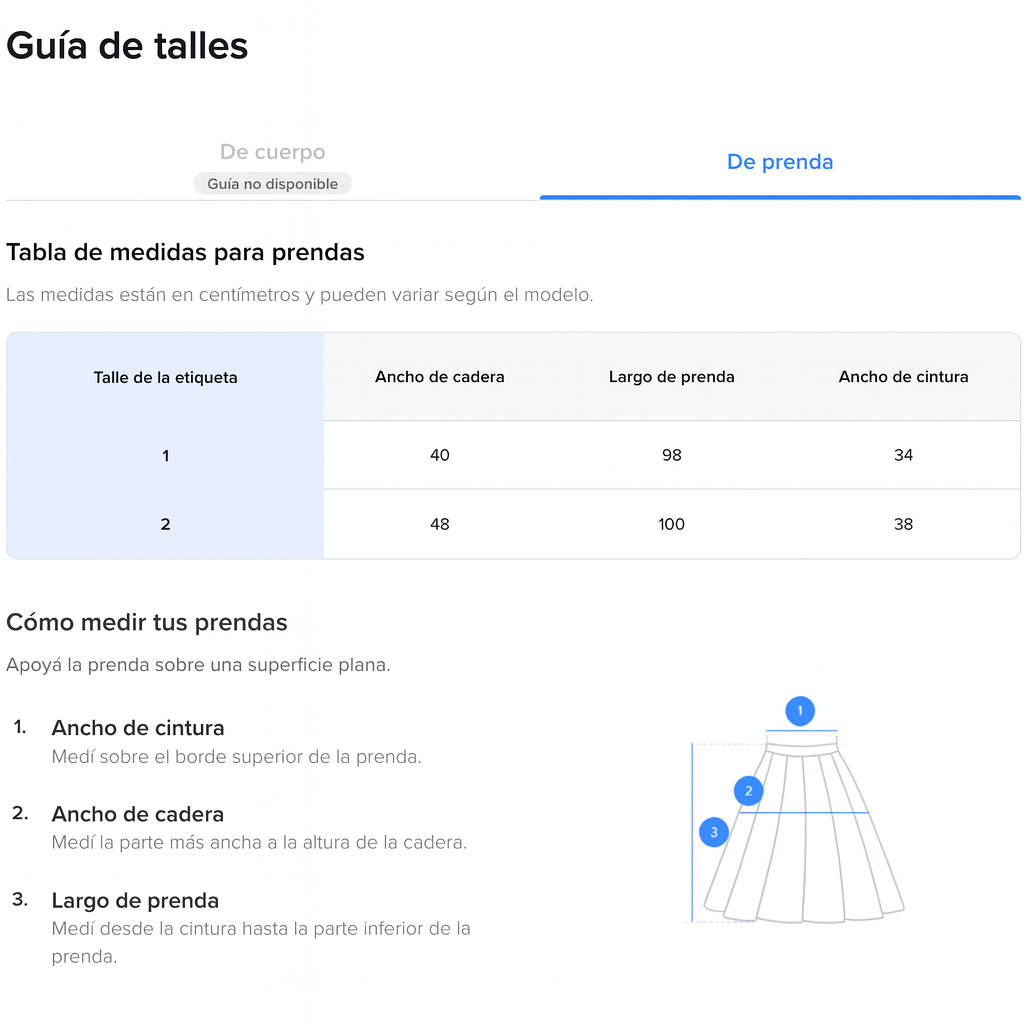Click the Talle de la etiqueta header

165,377
